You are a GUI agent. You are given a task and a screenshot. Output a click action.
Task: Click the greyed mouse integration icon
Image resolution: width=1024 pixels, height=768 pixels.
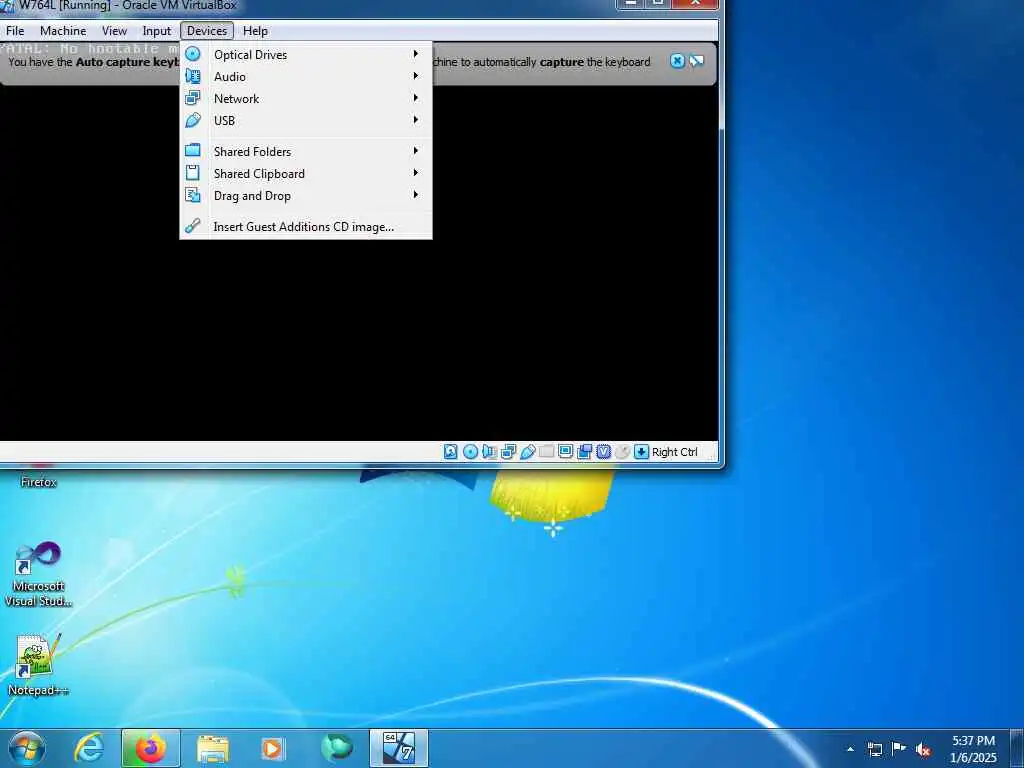[x=622, y=452]
